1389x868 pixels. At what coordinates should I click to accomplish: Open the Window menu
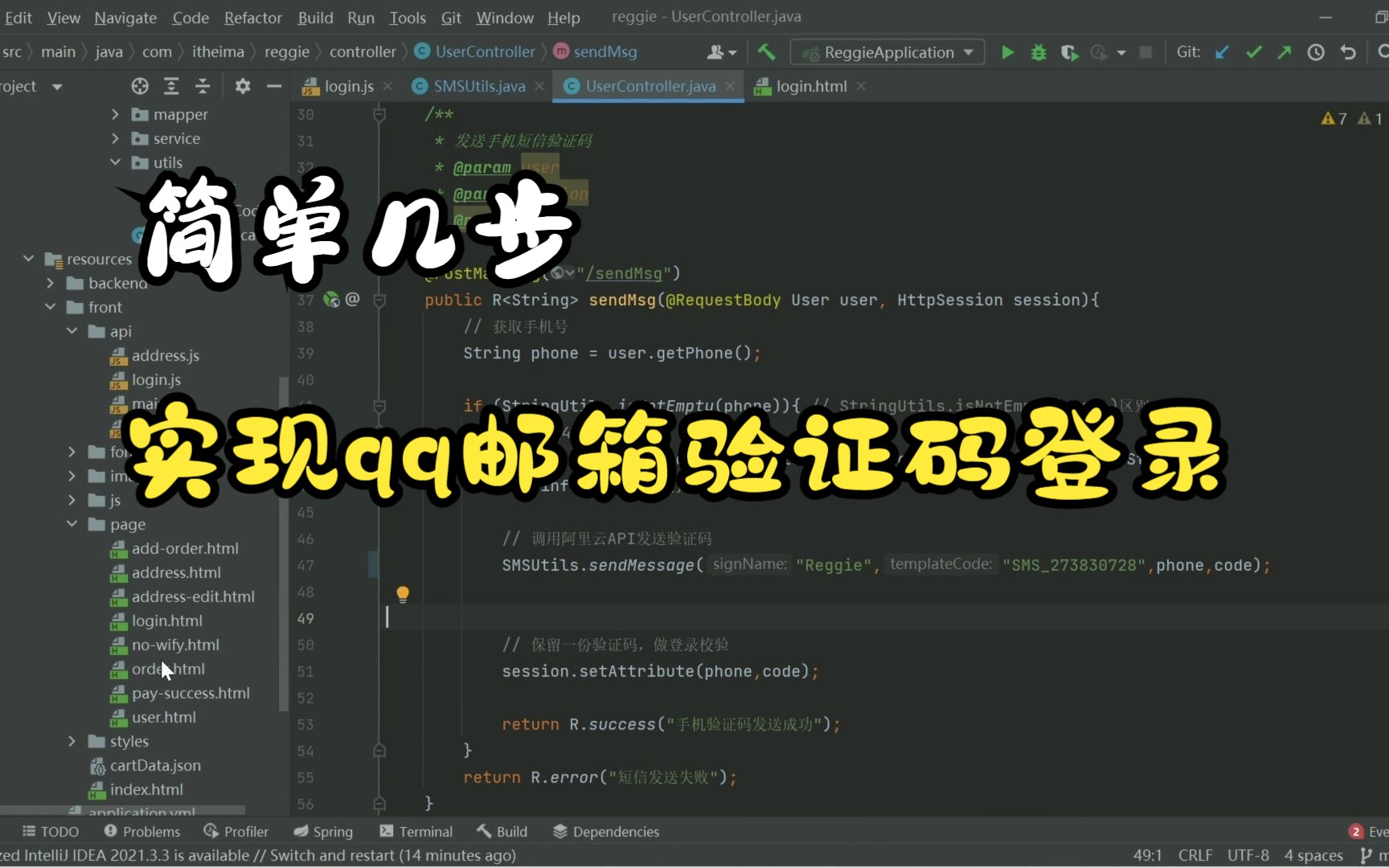(x=505, y=17)
